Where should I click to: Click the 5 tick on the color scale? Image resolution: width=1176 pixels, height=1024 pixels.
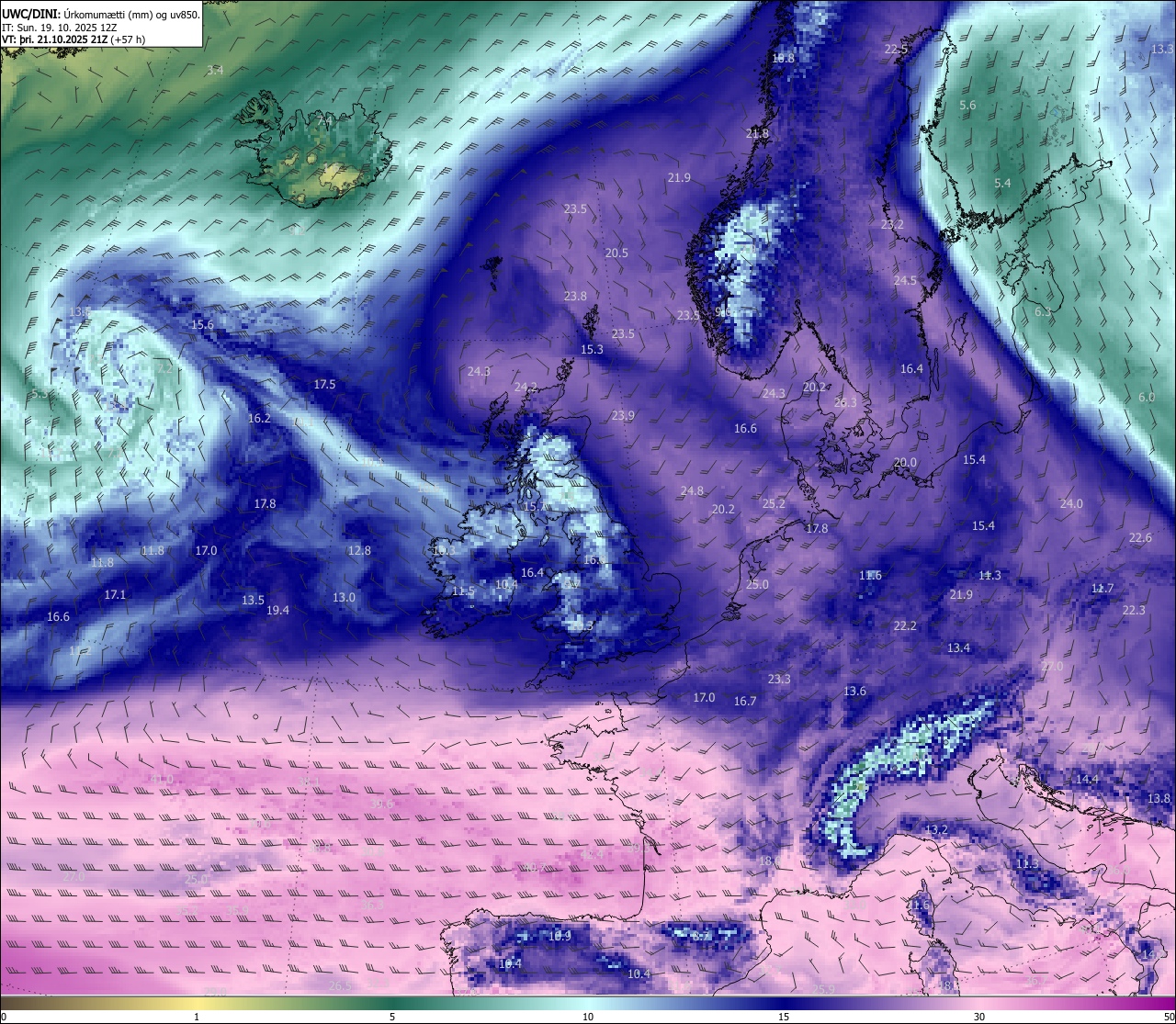click(392, 1017)
